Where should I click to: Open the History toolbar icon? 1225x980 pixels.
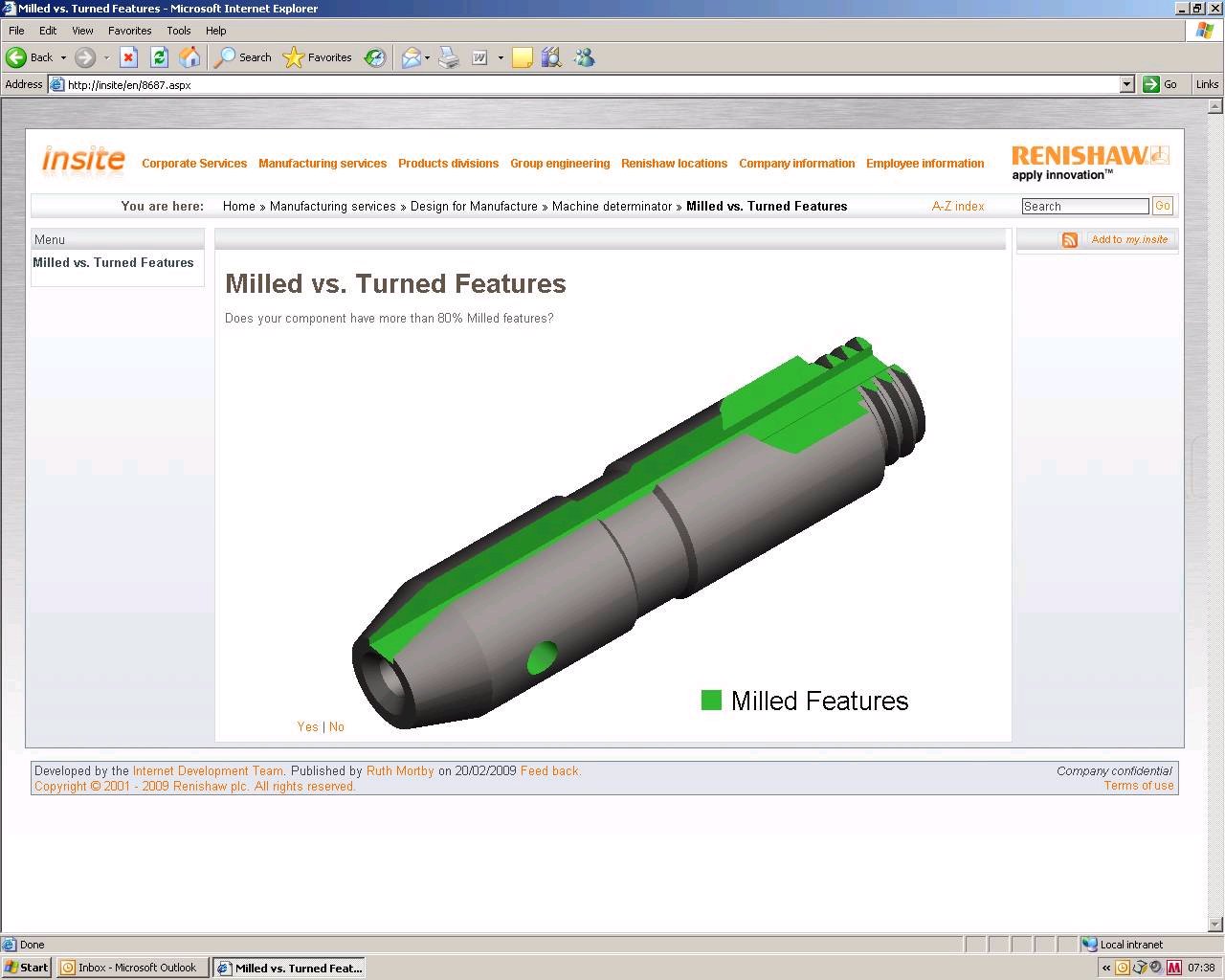tap(375, 57)
